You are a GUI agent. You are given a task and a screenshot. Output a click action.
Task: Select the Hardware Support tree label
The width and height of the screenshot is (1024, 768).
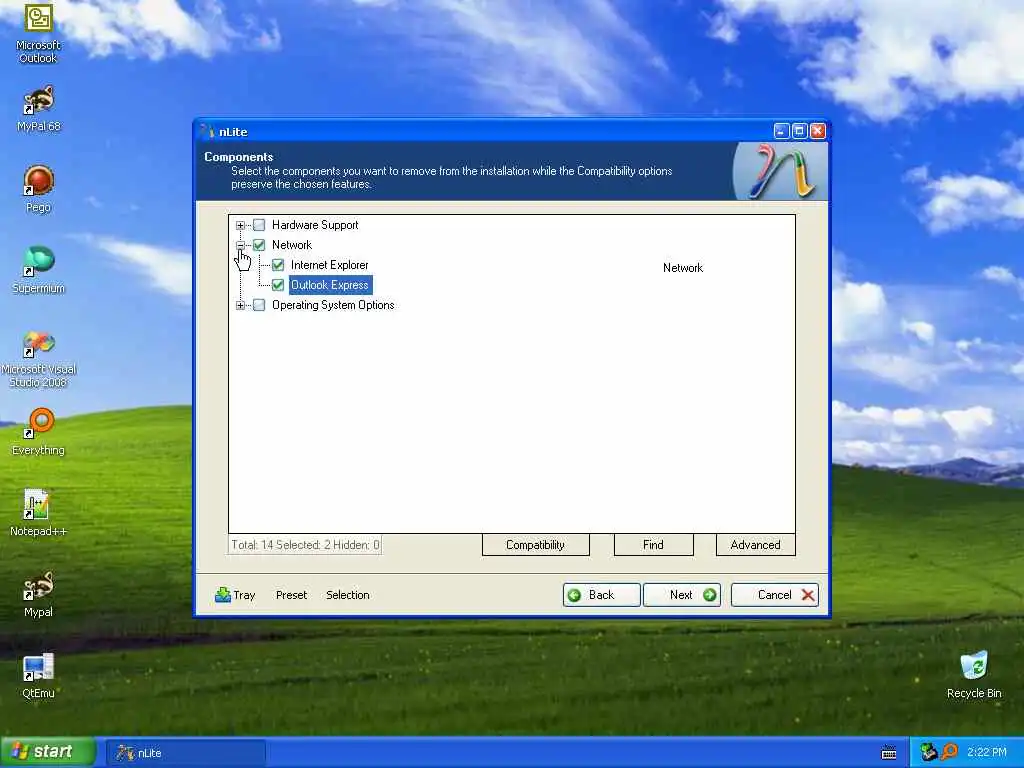coord(315,225)
